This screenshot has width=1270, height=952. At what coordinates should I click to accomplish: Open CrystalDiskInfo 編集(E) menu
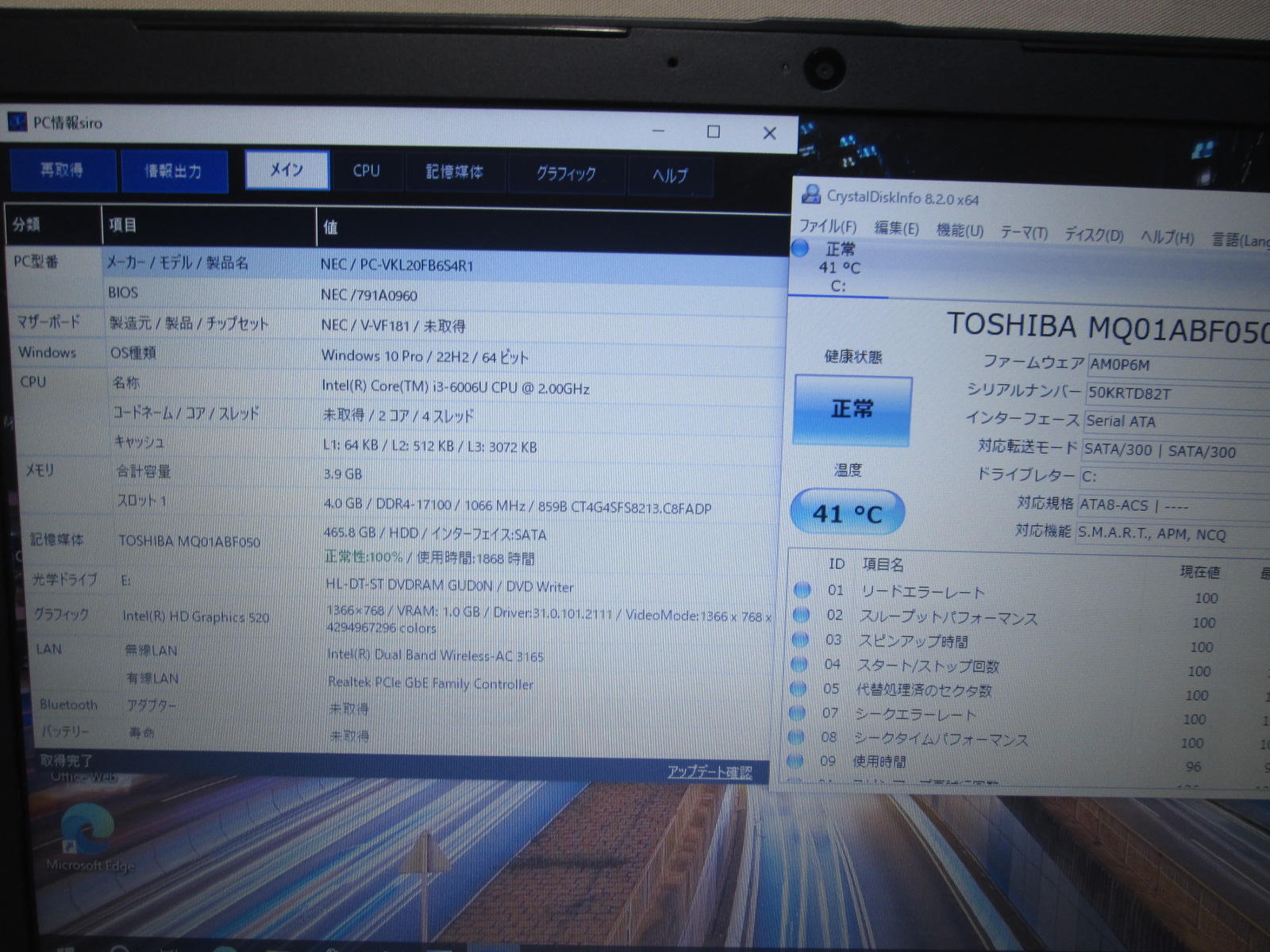point(897,228)
